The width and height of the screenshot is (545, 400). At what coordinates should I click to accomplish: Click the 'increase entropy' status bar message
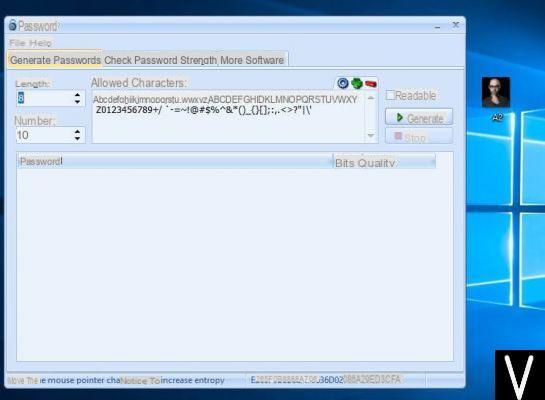[192, 380]
